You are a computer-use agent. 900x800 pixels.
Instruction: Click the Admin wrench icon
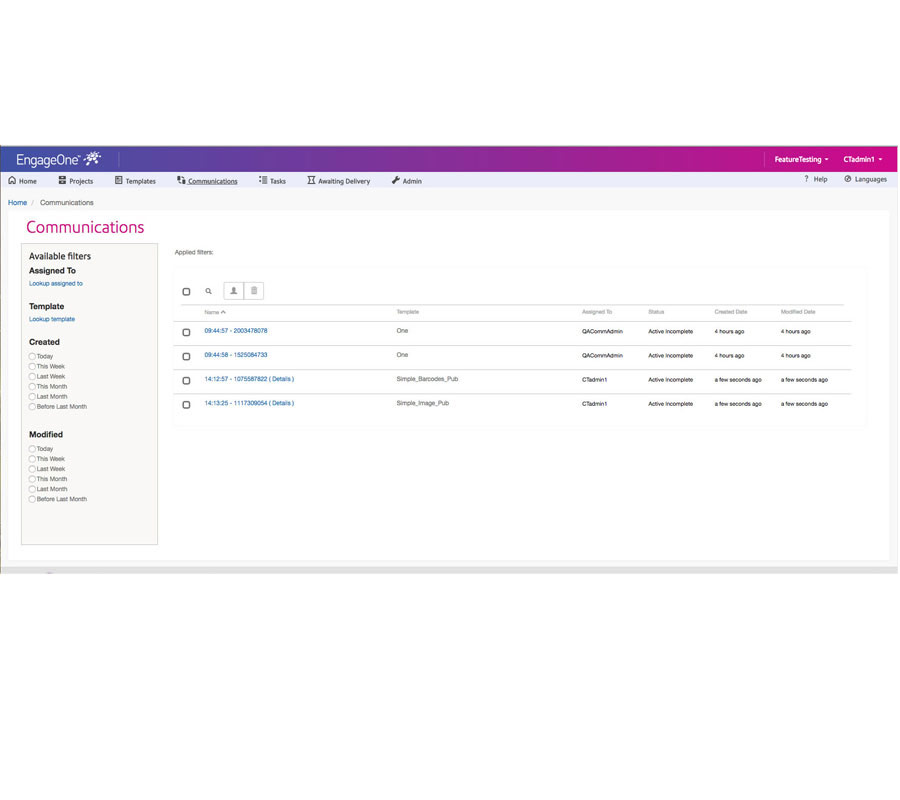(396, 181)
